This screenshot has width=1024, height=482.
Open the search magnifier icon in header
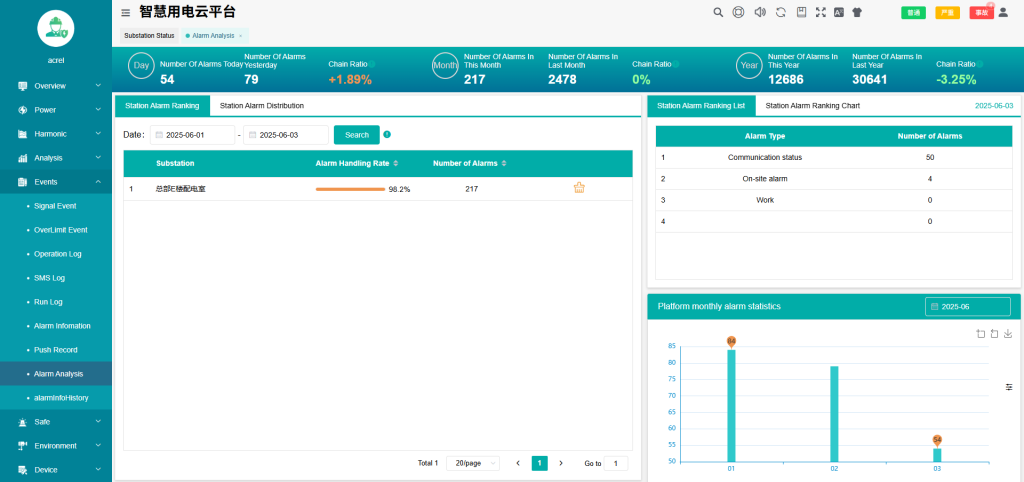[718, 12]
